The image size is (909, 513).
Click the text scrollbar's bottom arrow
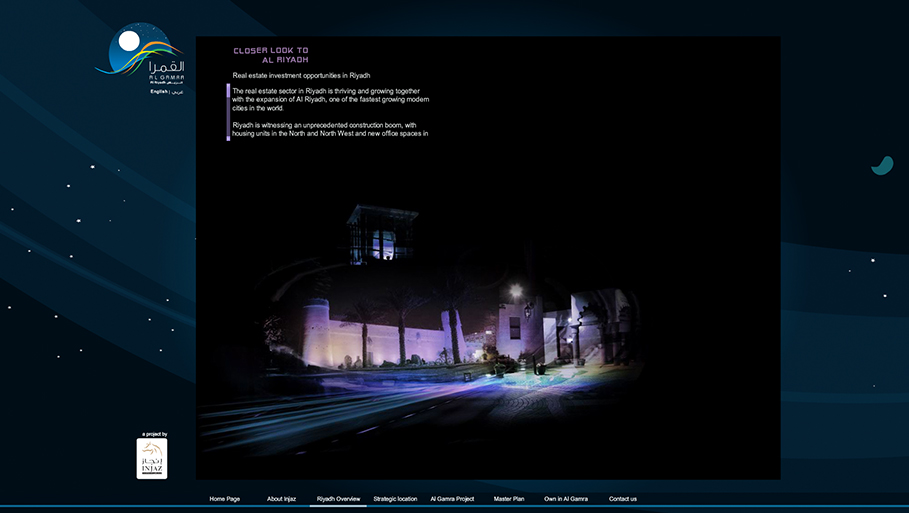pos(228,138)
